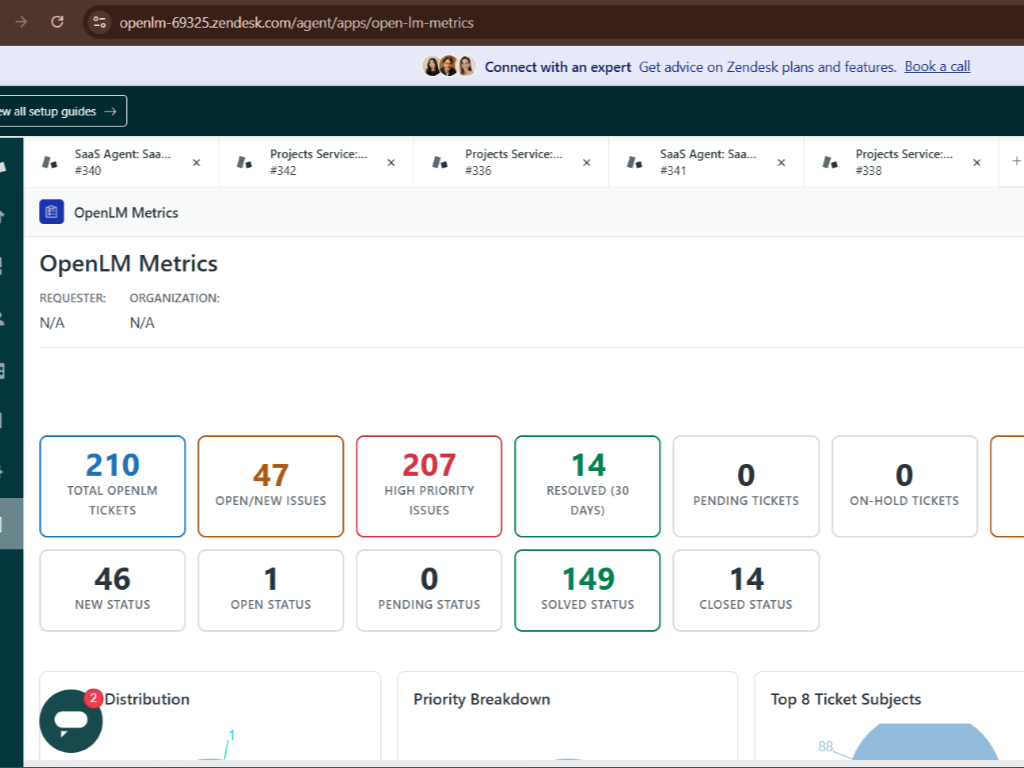Click the browser forward arrow

tap(21, 22)
